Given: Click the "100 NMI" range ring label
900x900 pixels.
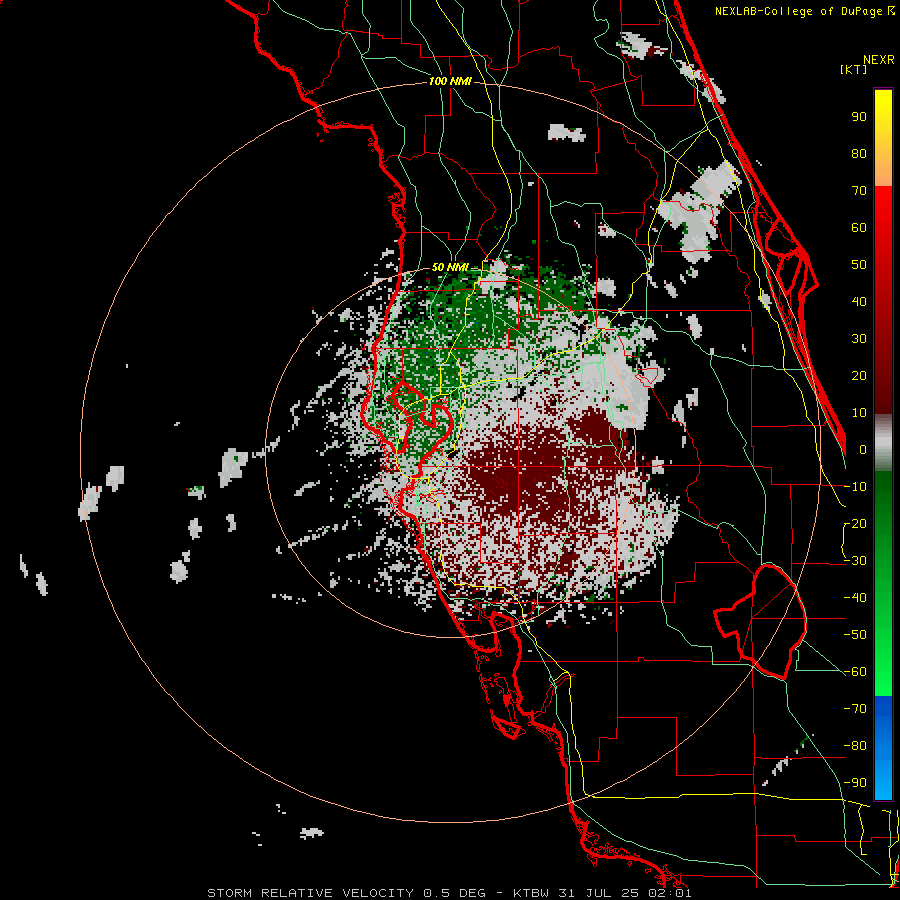Looking at the screenshot, I should click(x=449, y=82).
